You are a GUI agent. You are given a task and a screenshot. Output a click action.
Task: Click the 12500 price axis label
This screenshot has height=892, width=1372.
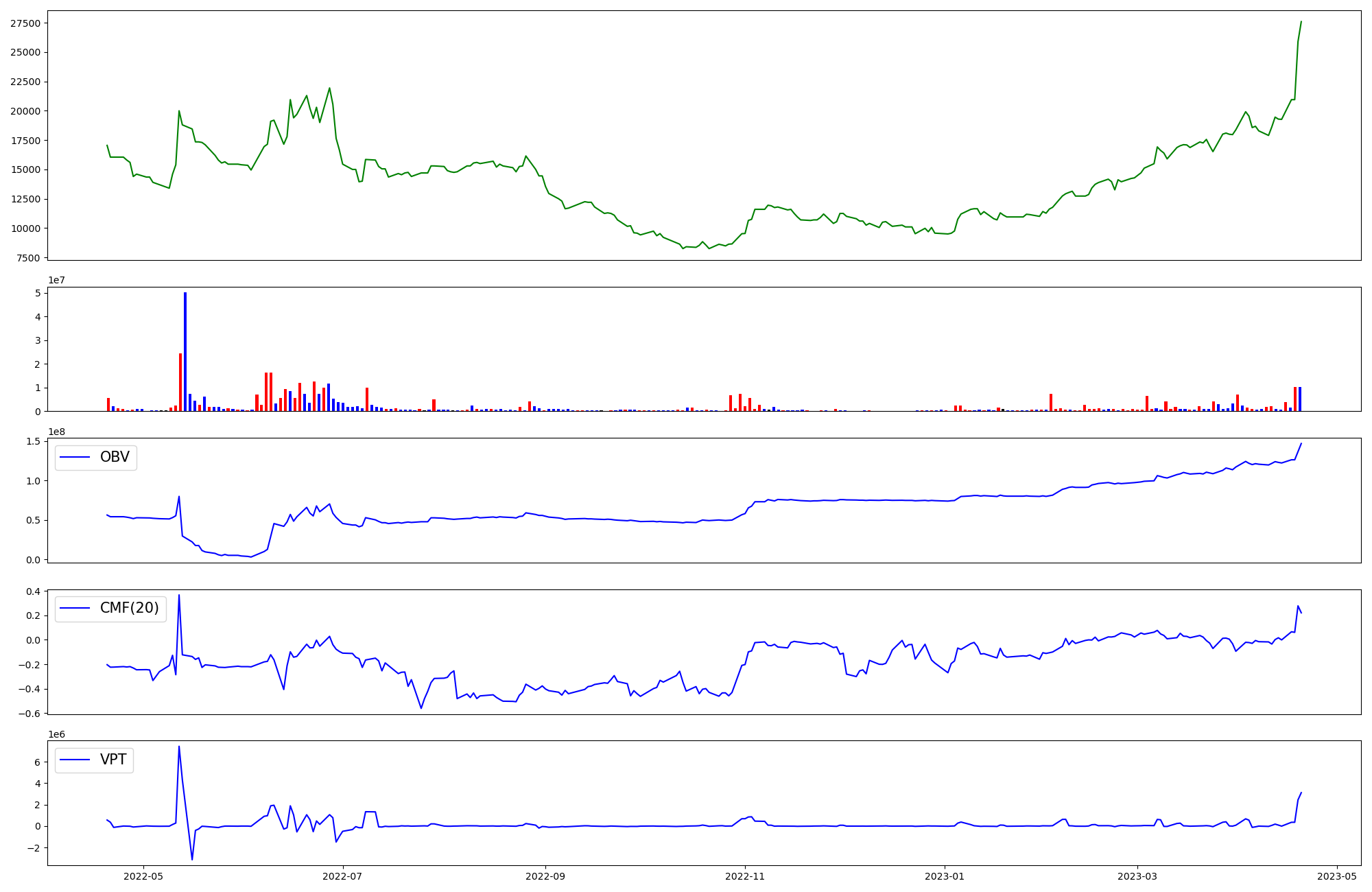coord(25,200)
